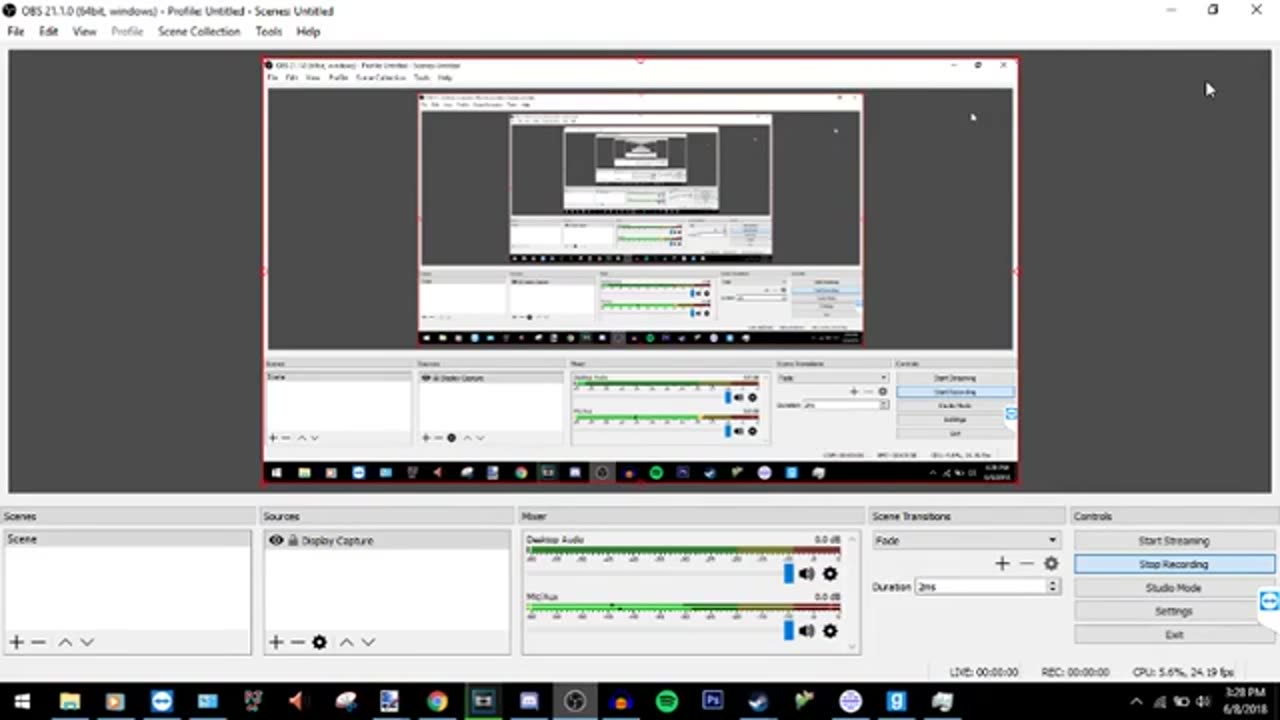Open the View menu
This screenshot has height=720, width=1280.
[84, 31]
